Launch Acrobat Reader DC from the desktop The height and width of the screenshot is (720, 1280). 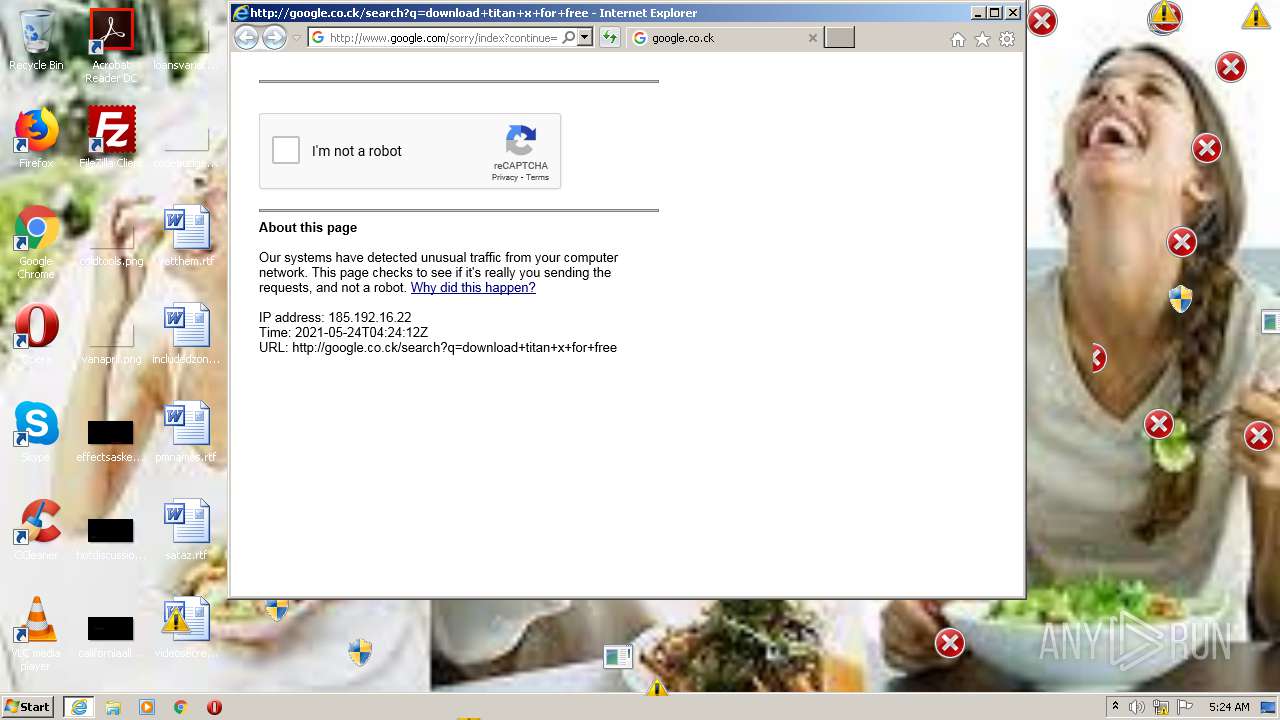[111, 45]
